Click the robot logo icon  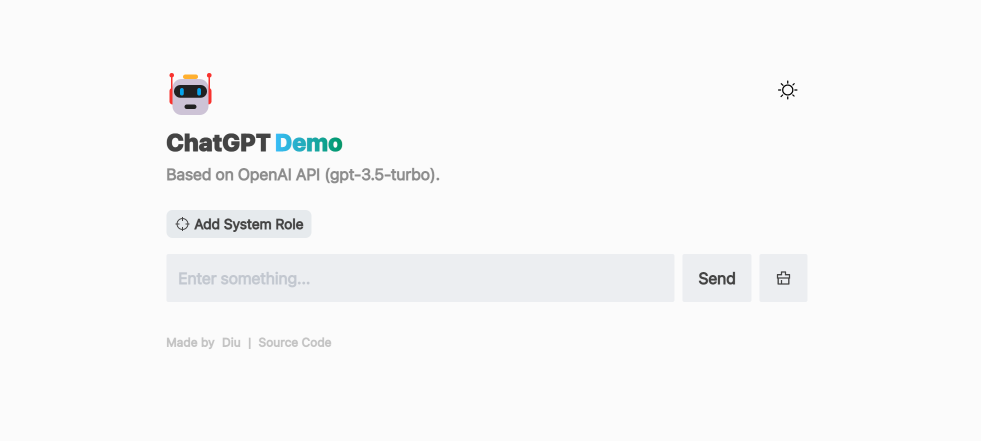coord(190,94)
